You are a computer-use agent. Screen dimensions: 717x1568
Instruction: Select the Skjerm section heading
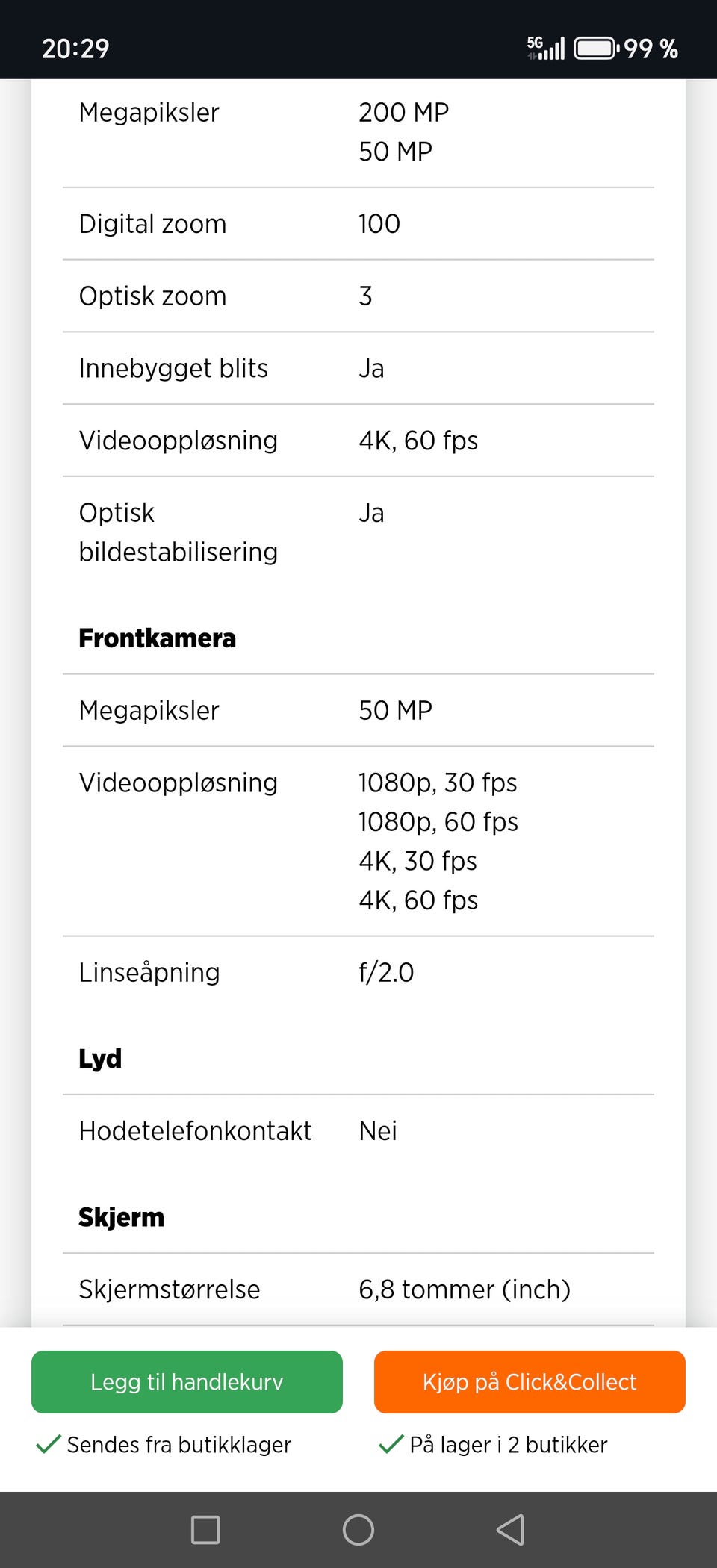pos(122,1217)
